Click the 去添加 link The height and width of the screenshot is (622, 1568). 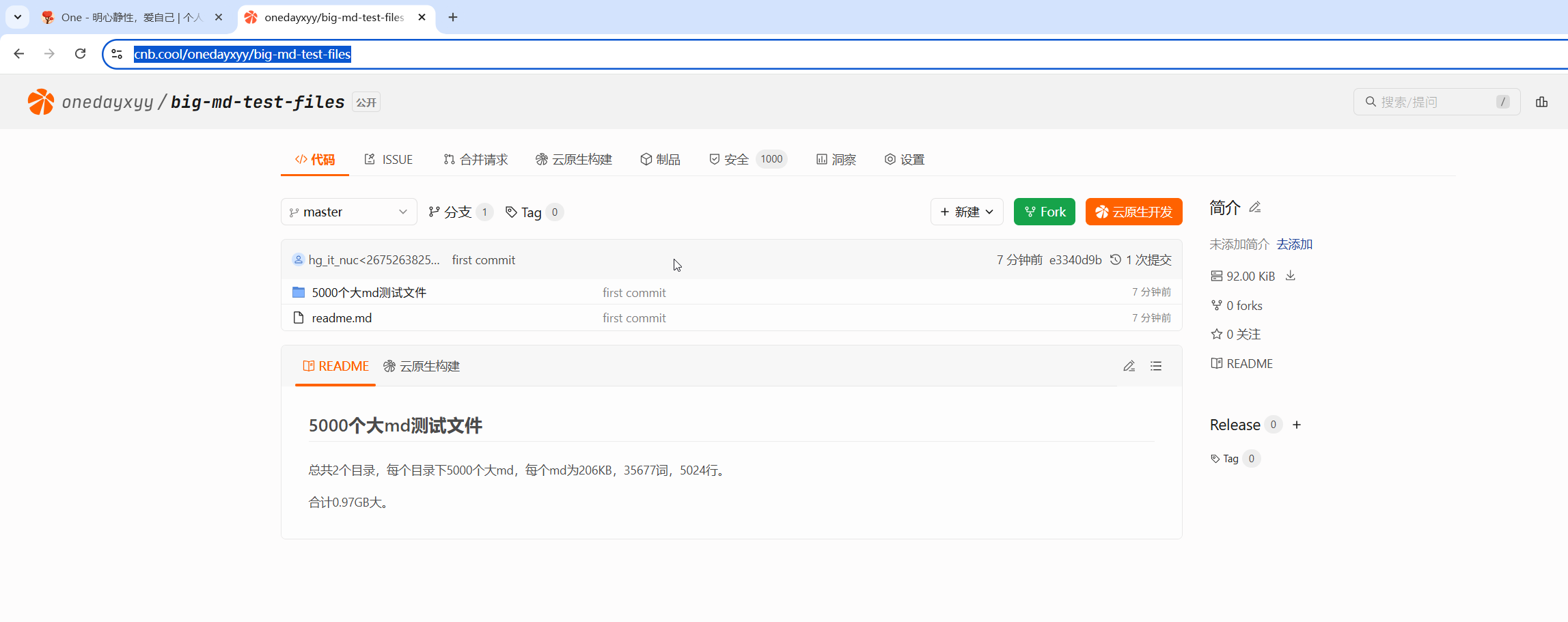[1294, 244]
